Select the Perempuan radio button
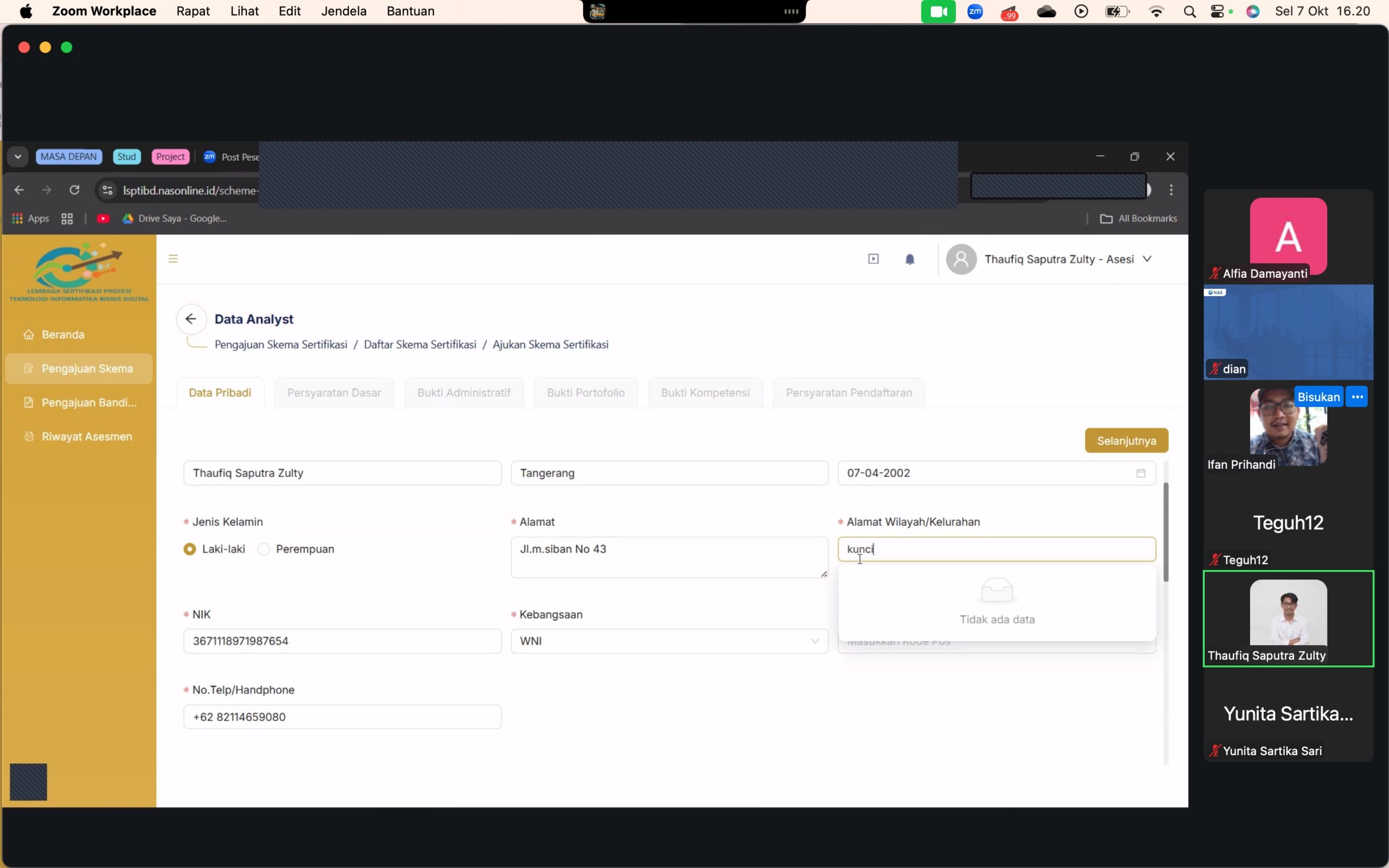1389x868 pixels. tap(264, 550)
